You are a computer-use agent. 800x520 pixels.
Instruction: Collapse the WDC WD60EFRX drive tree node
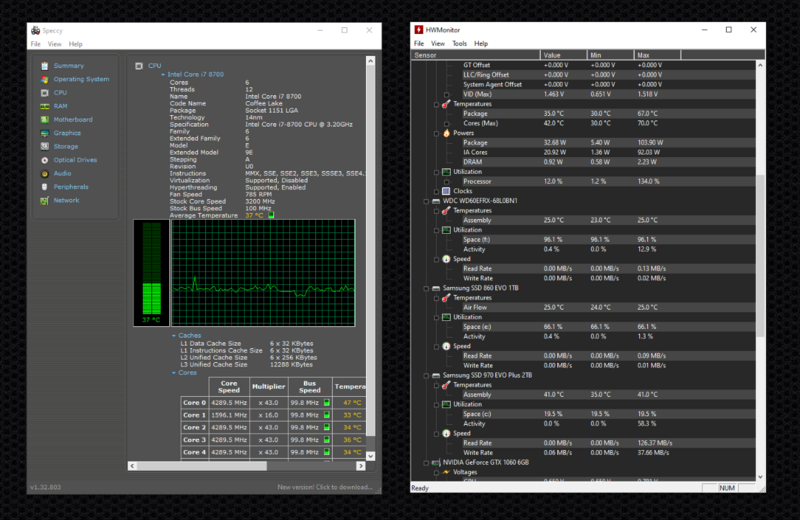tap(419, 201)
